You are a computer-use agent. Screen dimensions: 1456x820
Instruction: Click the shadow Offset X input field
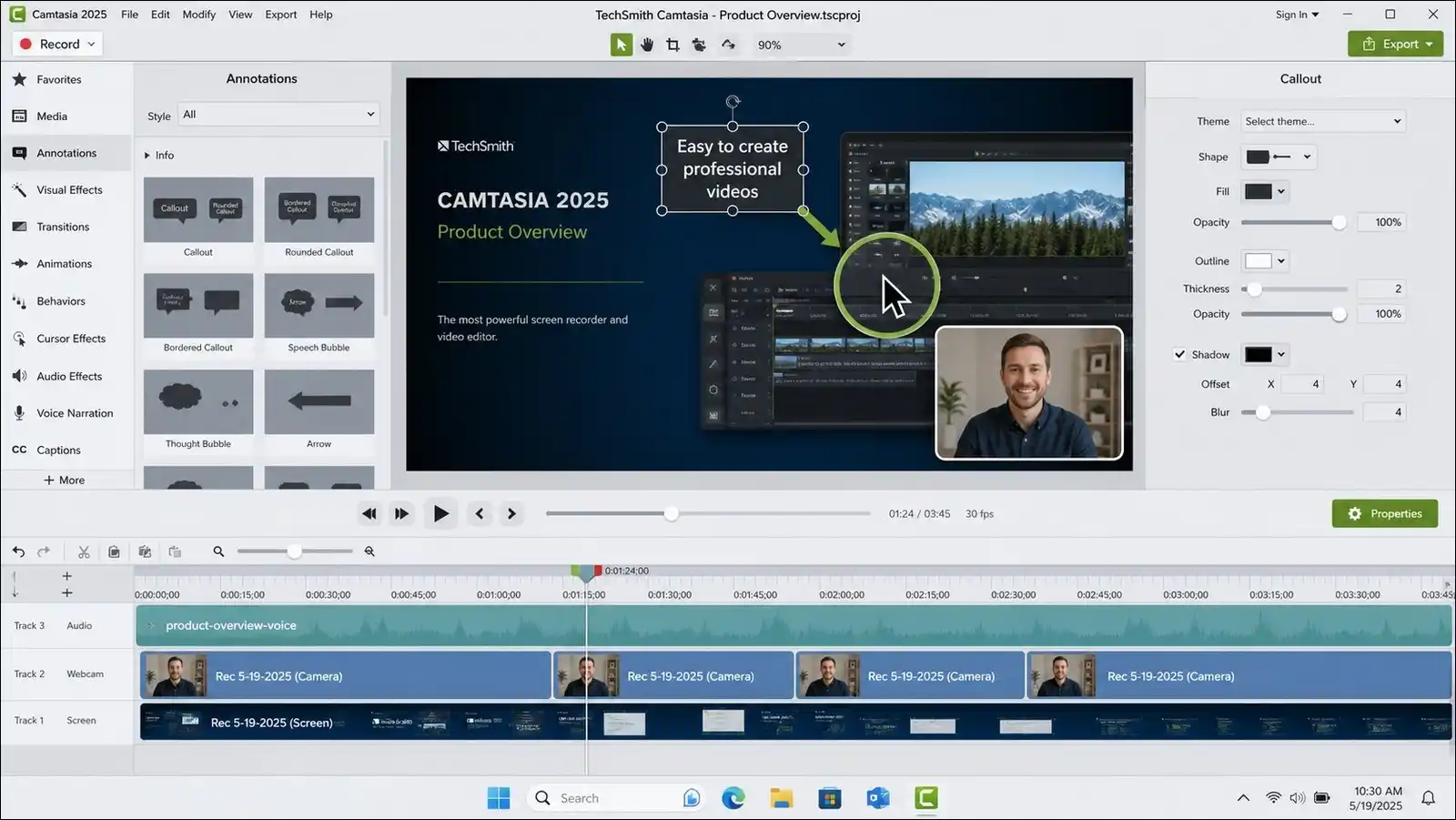click(1302, 384)
